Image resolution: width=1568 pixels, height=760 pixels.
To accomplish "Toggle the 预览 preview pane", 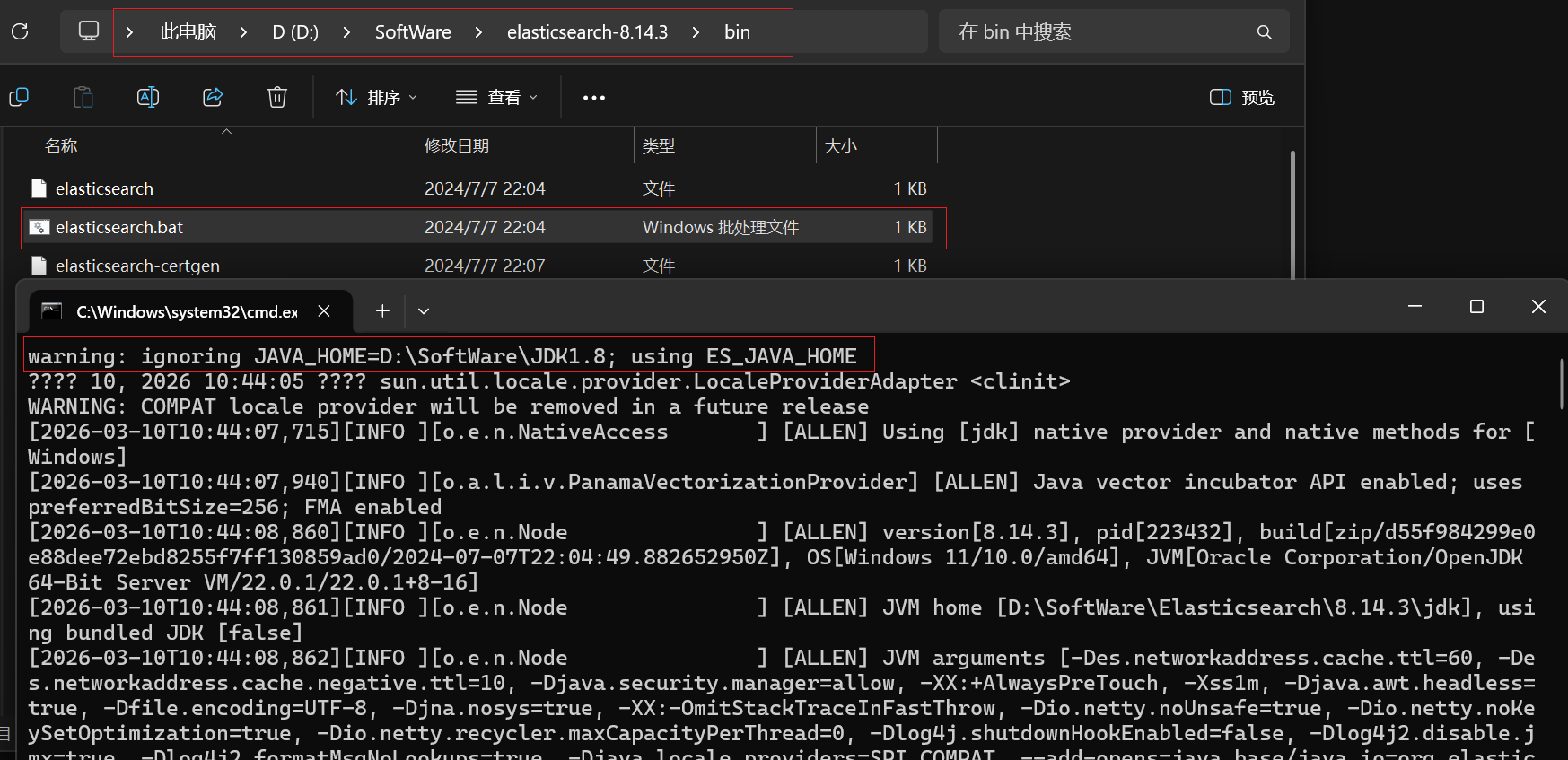I will pyautogui.click(x=1242, y=97).
